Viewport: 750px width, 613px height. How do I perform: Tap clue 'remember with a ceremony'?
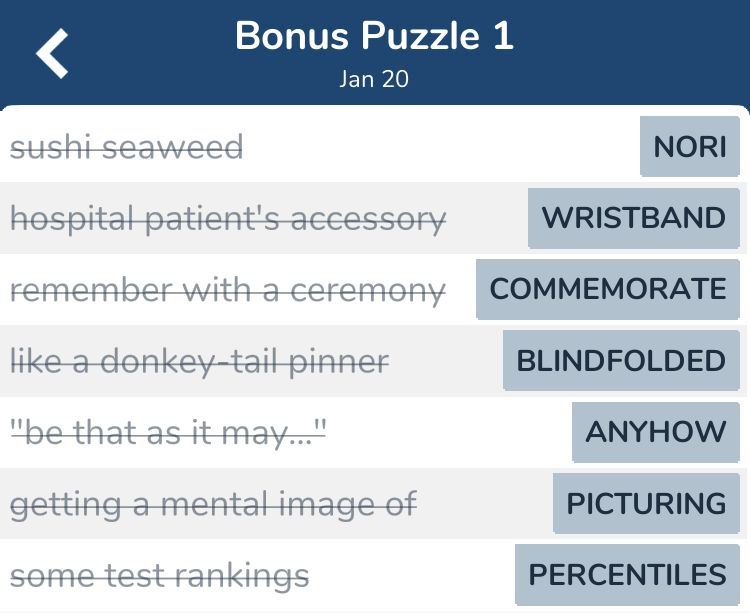tap(228, 291)
